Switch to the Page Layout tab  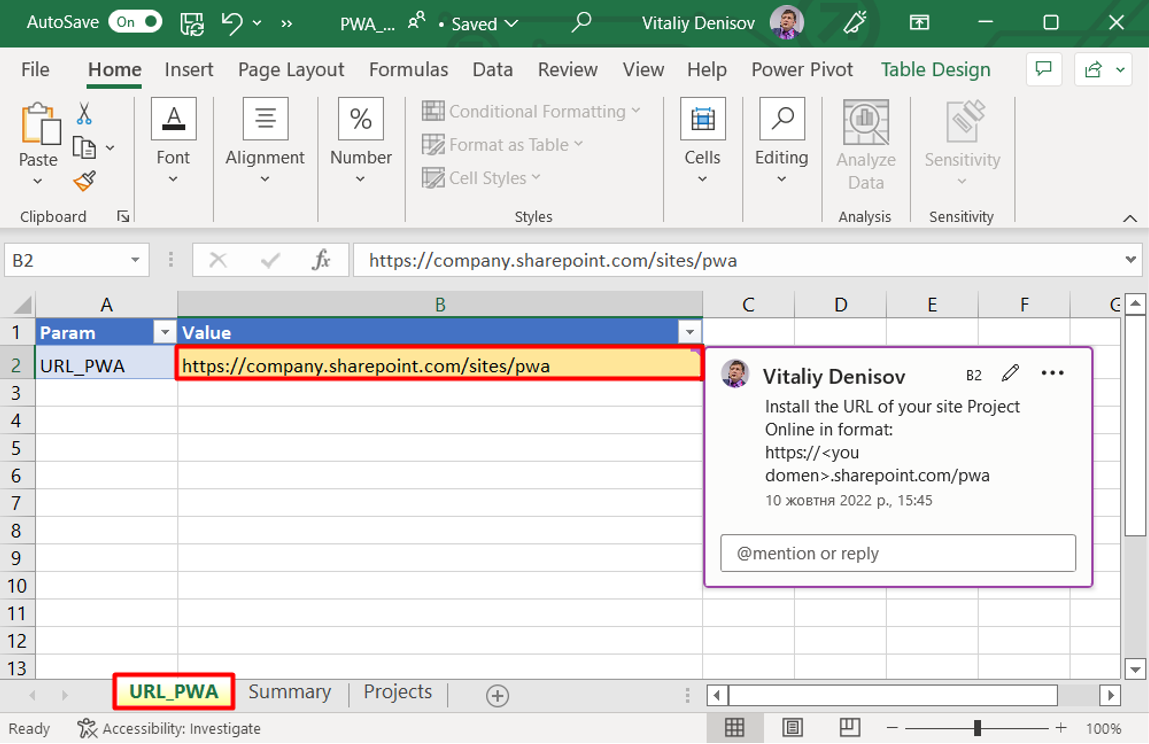(291, 70)
